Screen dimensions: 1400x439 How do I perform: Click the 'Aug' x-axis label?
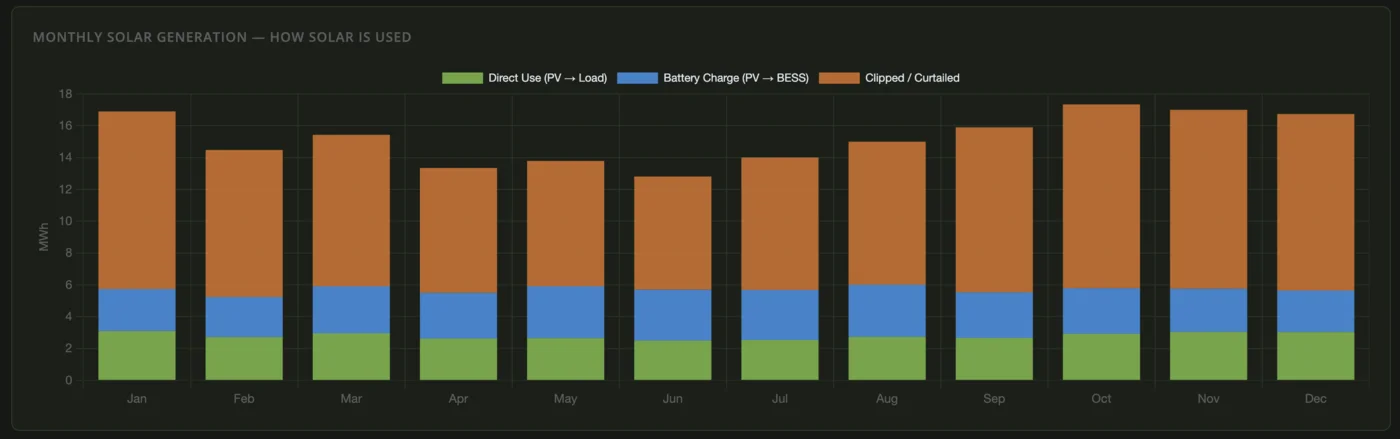(887, 399)
